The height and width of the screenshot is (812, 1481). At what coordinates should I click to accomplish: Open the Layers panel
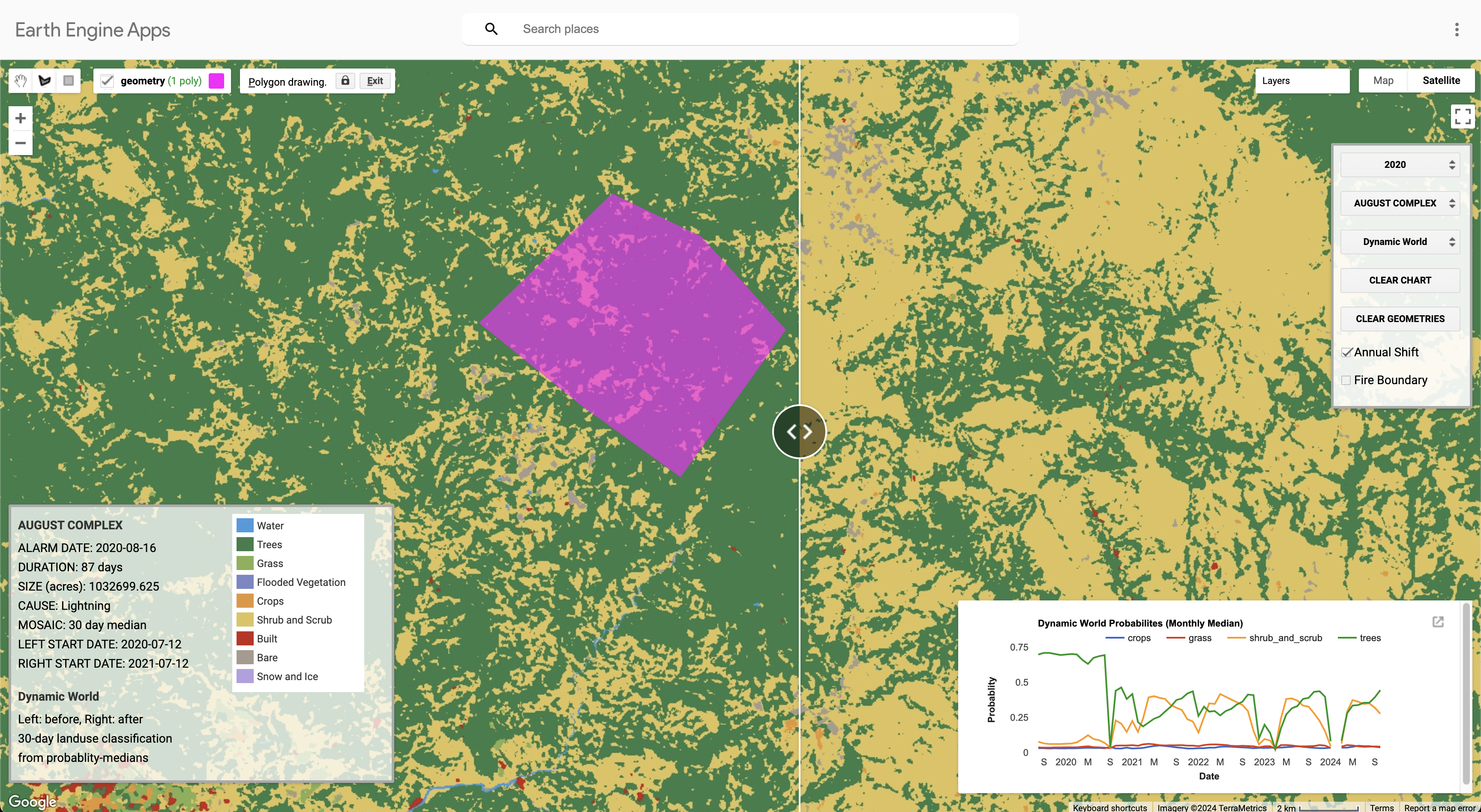(1302, 81)
